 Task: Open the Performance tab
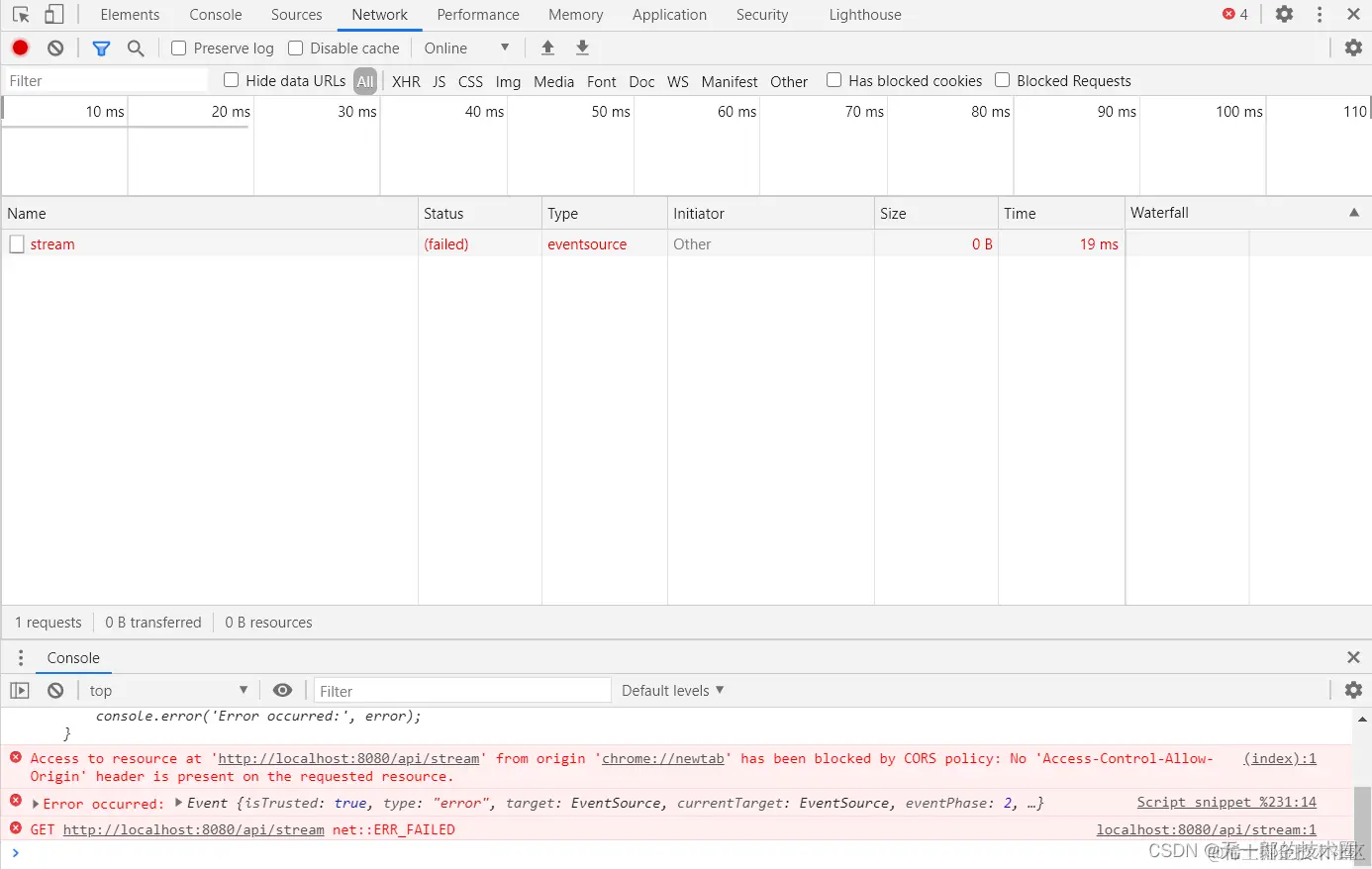pyautogui.click(x=478, y=15)
